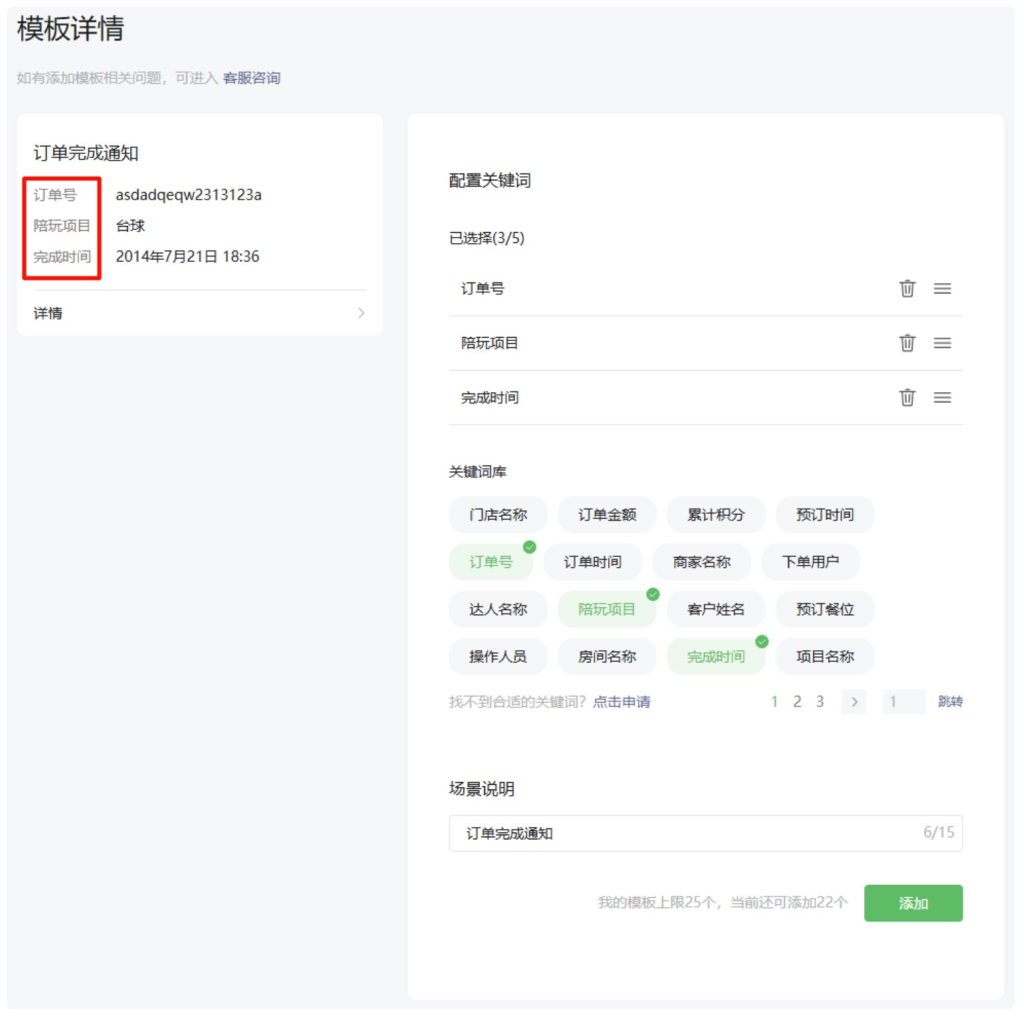Viewport: 1024px width, 1017px height.
Task: Click the next-page arrow in keyword library pagination
Action: pyautogui.click(x=854, y=702)
